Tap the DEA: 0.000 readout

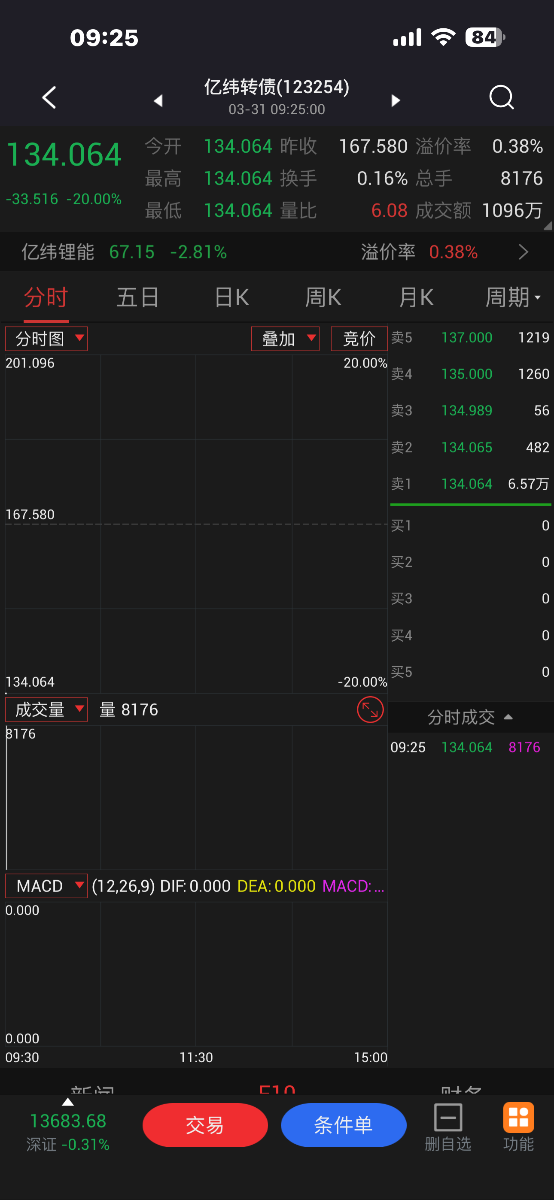[276, 886]
